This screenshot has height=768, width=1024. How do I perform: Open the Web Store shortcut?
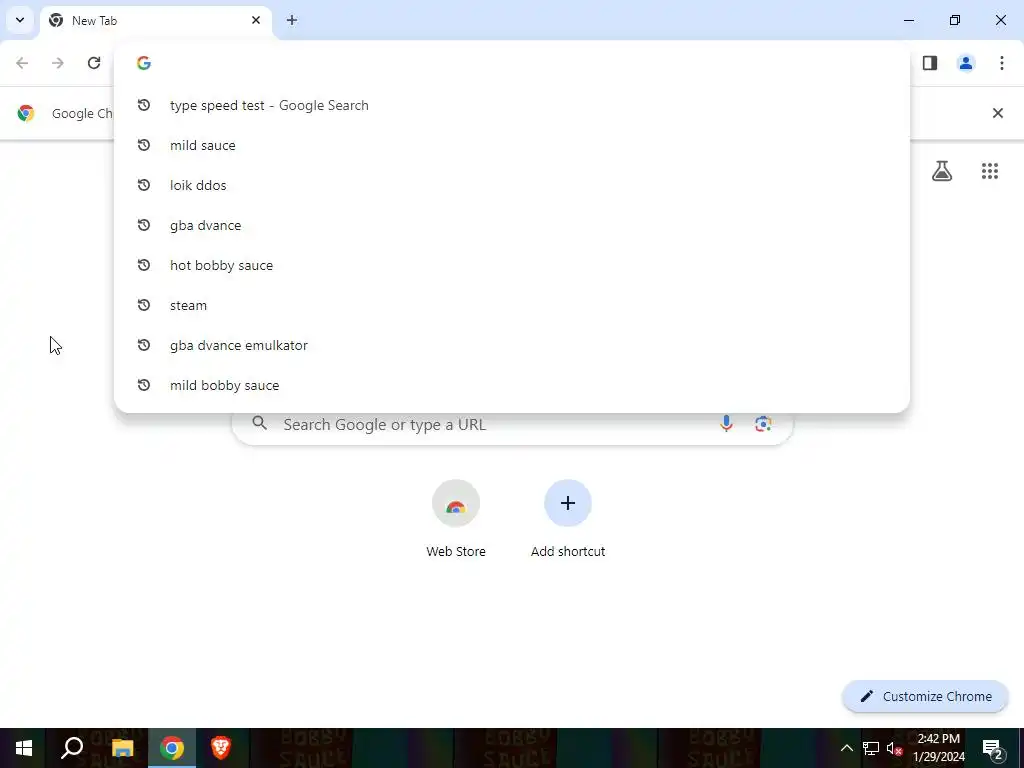click(456, 519)
